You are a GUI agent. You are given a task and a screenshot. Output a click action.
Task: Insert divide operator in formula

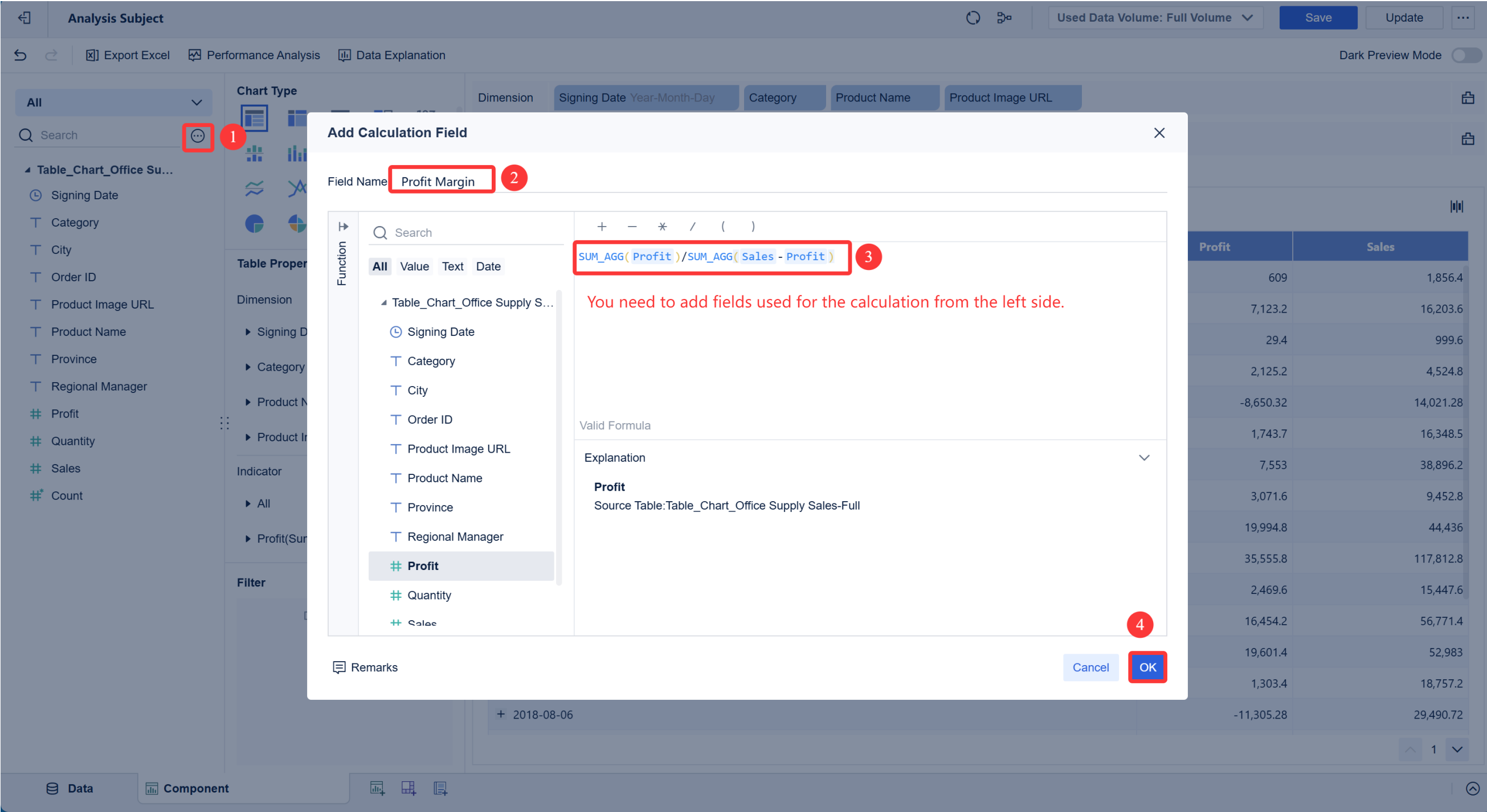pos(693,226)
